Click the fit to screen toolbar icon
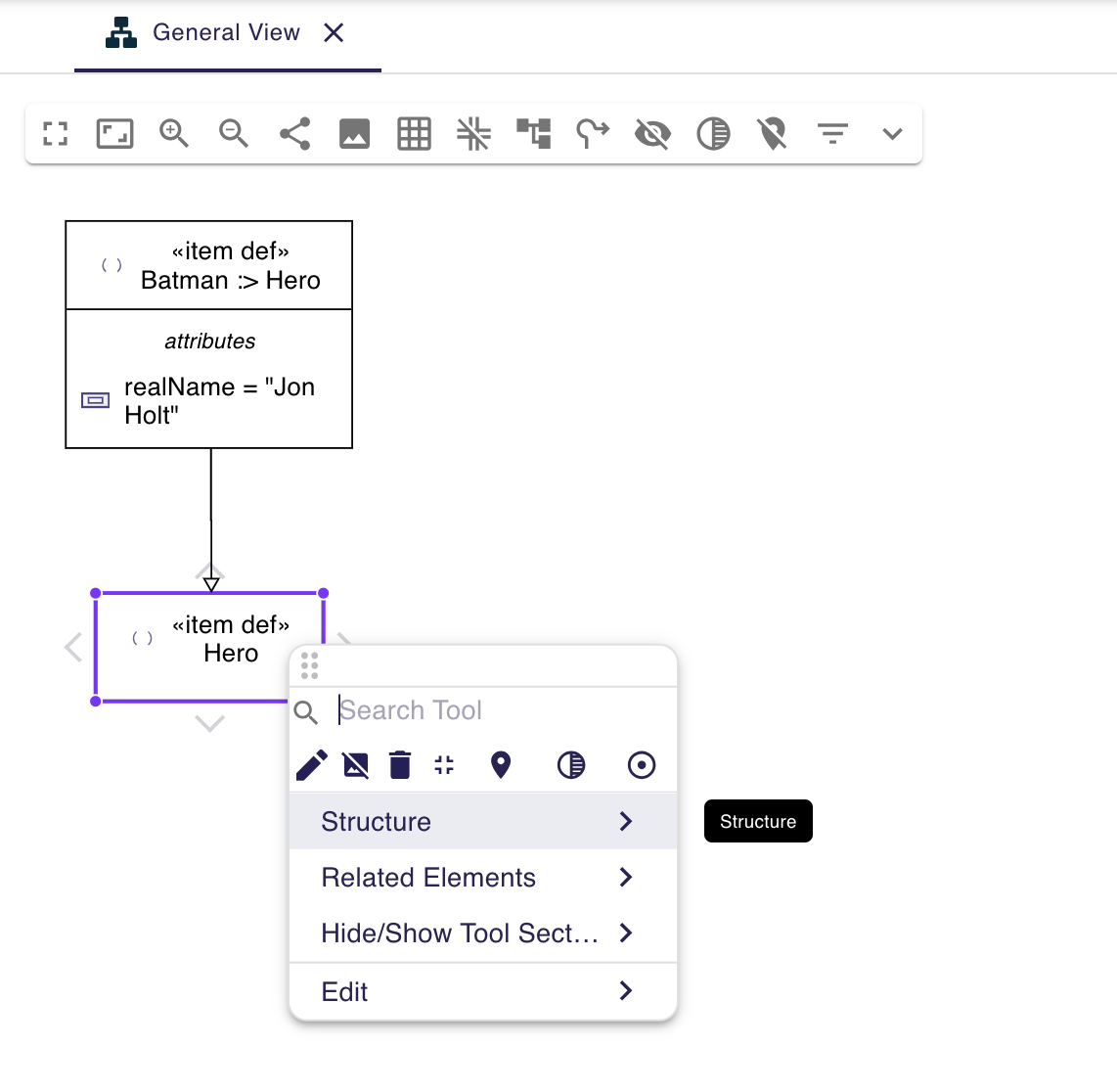Viewport: 1117px width, 1092px height. pyautogui.click(x=114, y=133)
